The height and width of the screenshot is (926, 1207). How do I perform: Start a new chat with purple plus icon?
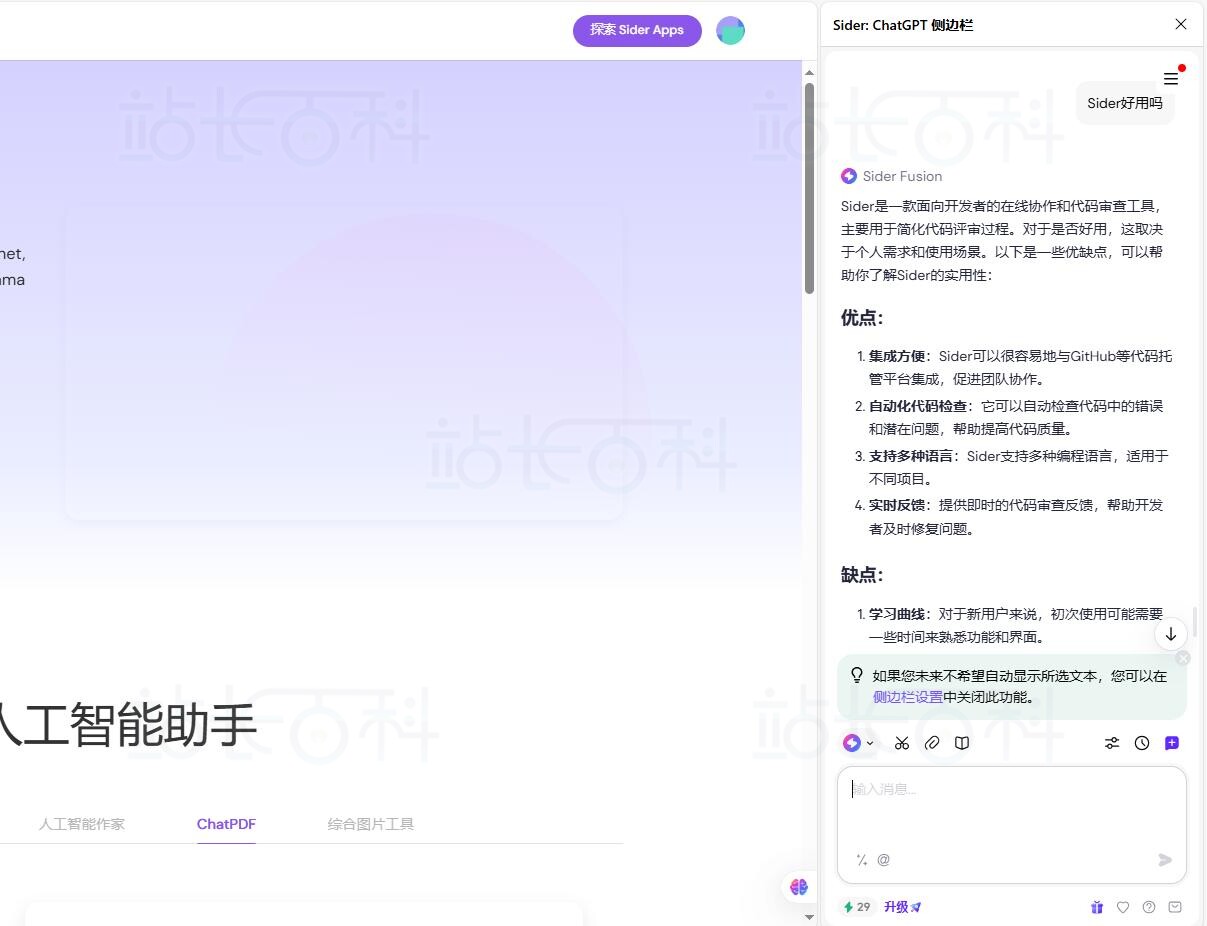(x=1172, y=743)
